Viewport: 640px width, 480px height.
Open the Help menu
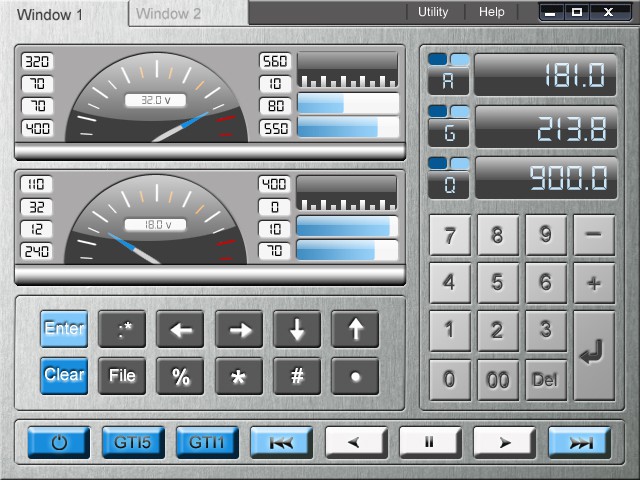(x=492, y=12)
